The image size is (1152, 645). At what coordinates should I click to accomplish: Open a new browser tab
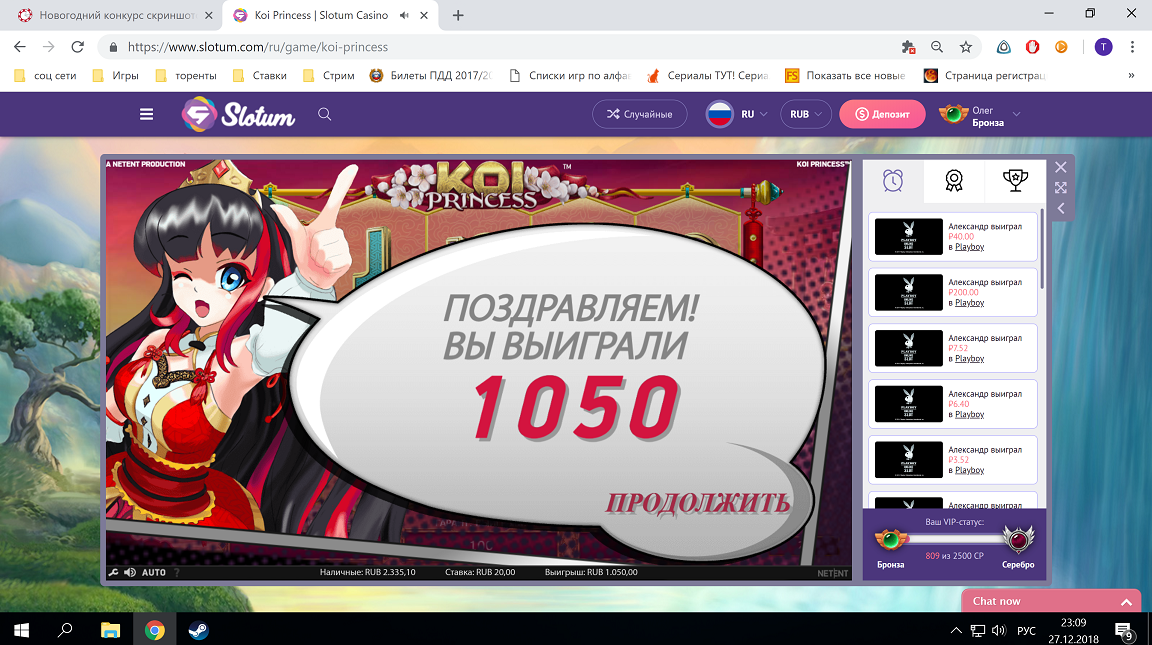coord(458,15)
